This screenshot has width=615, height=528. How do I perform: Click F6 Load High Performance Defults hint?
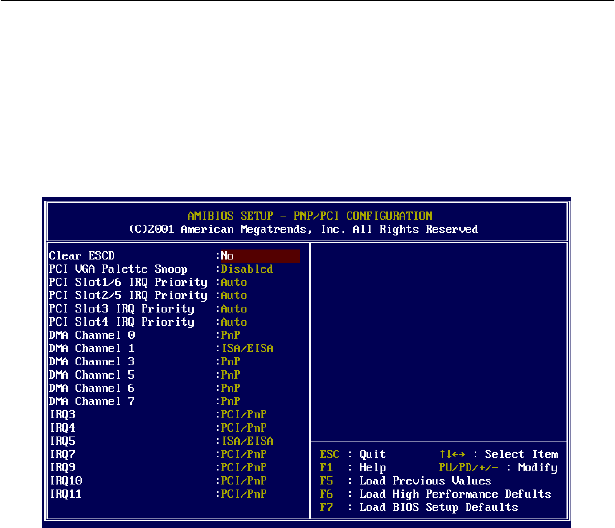(x=435, y=494)
